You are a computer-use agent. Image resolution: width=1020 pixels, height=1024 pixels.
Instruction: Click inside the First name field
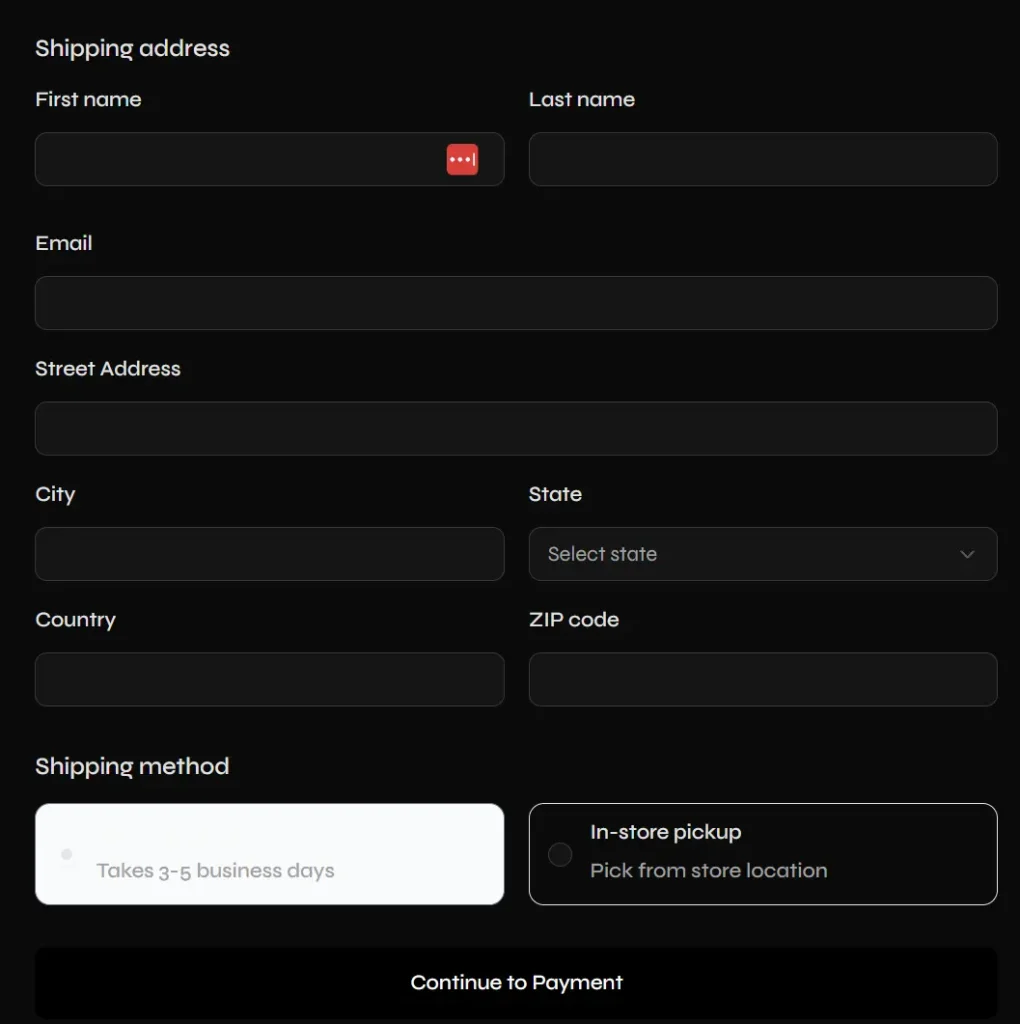240,159
